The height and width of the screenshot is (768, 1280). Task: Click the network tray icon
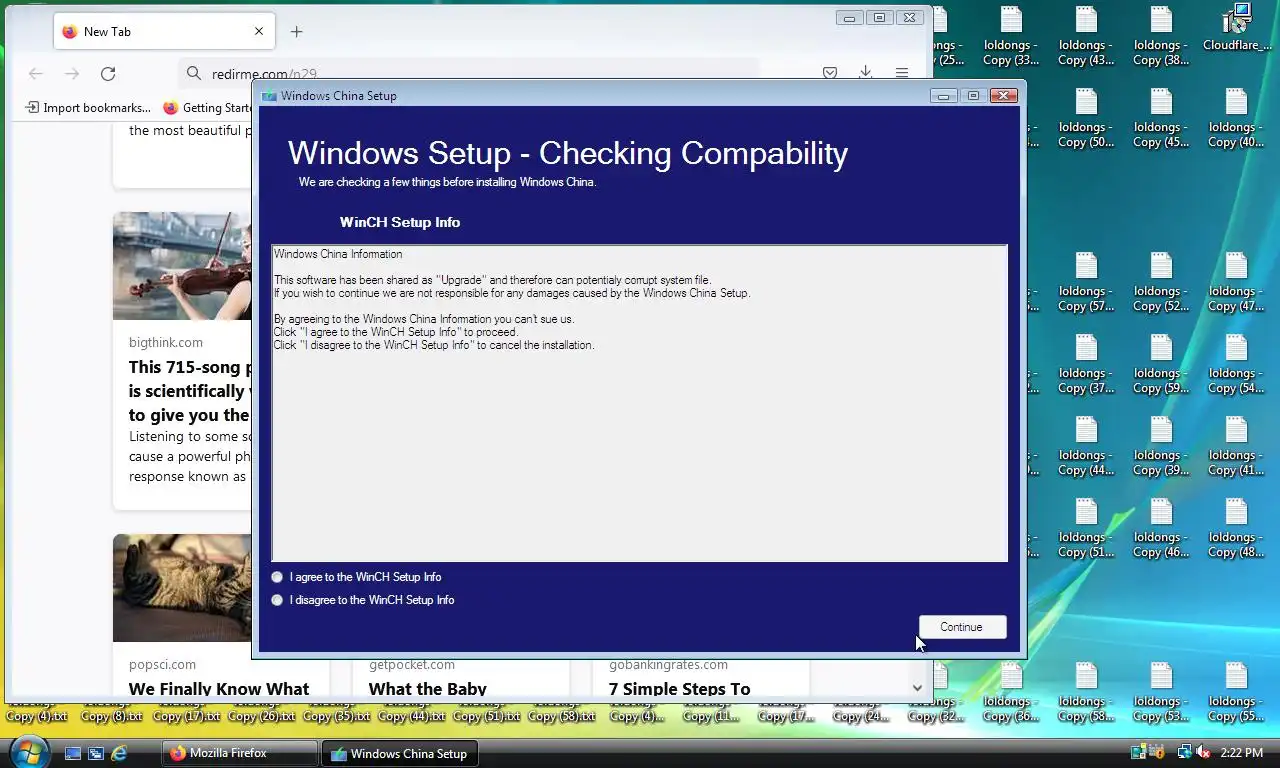pos(1184,753)
